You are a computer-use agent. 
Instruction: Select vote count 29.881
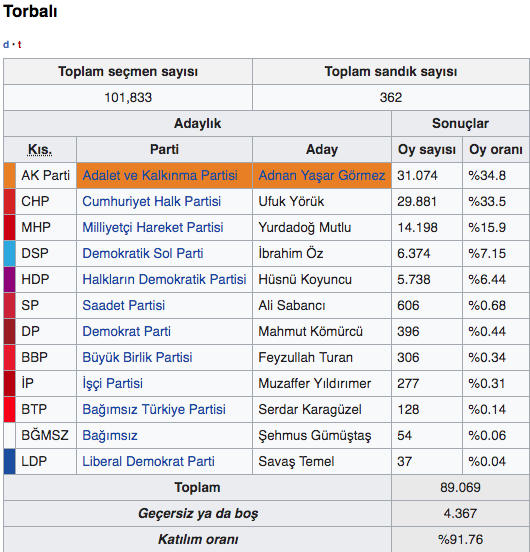[417, 201]
